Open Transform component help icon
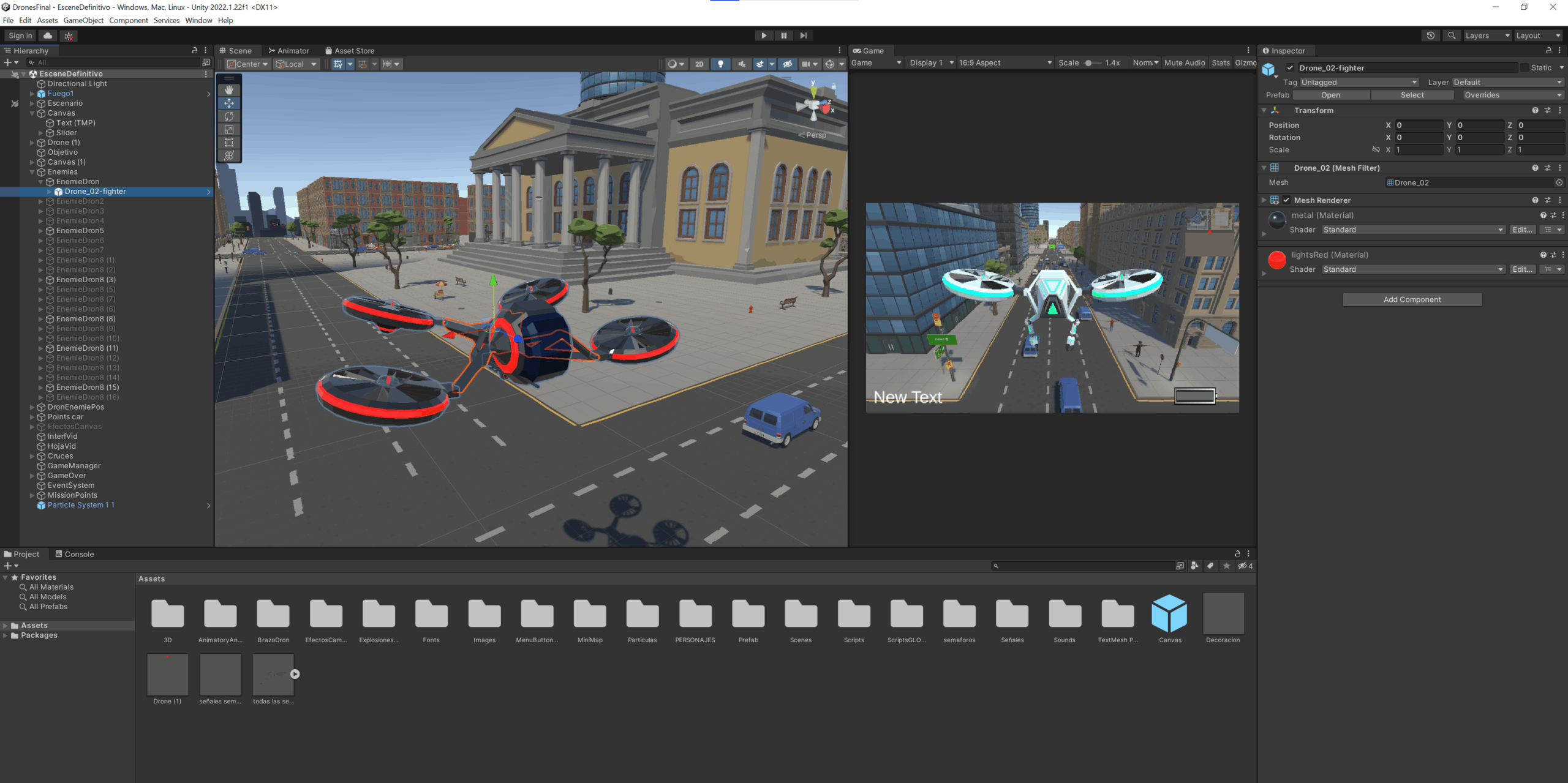 point(1535,110)
